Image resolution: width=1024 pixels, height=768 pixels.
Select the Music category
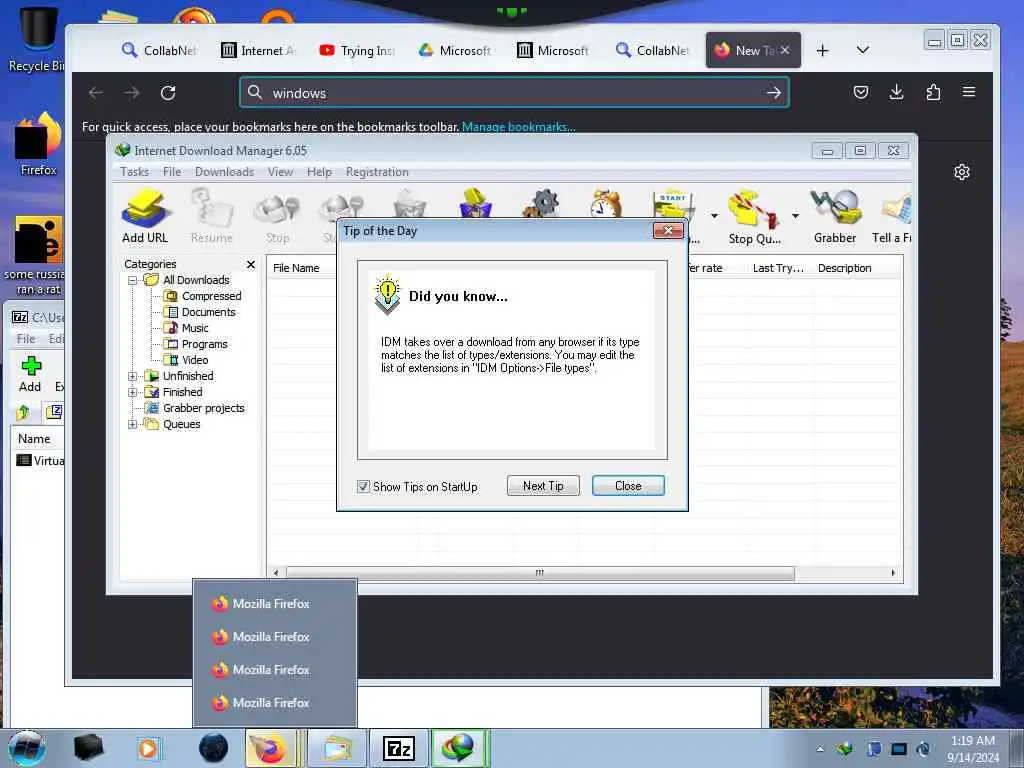[x=195, y=328]
